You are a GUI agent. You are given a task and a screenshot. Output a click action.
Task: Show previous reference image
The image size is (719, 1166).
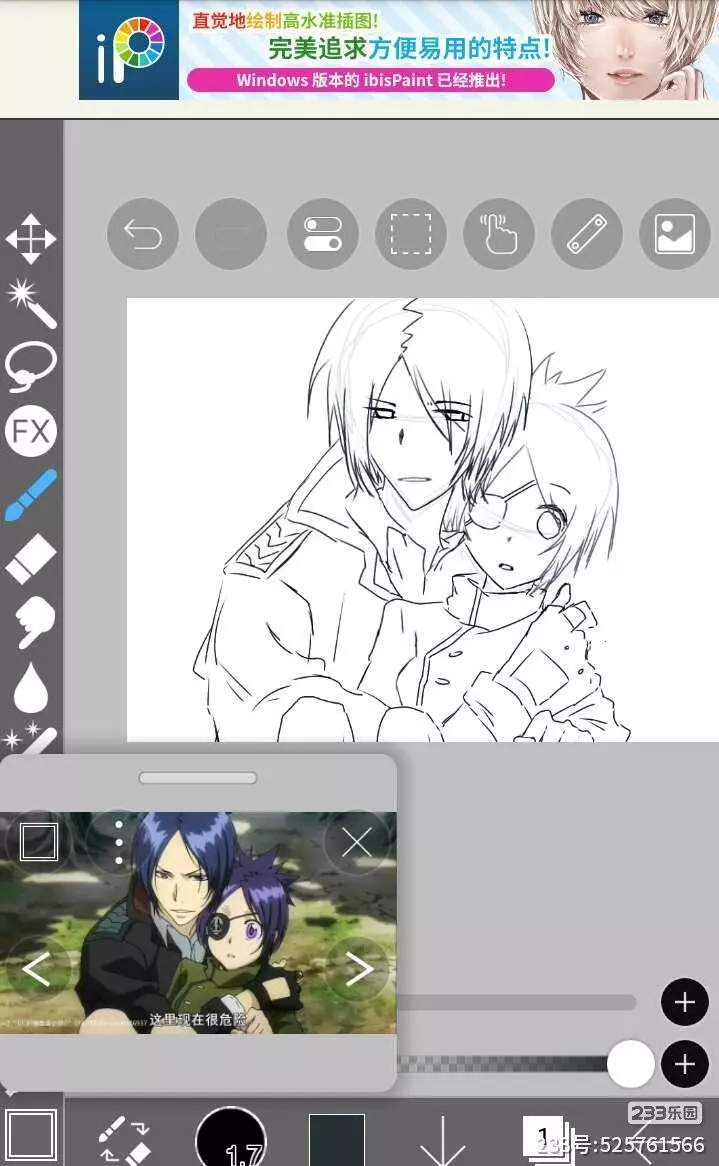coord(37,969)
